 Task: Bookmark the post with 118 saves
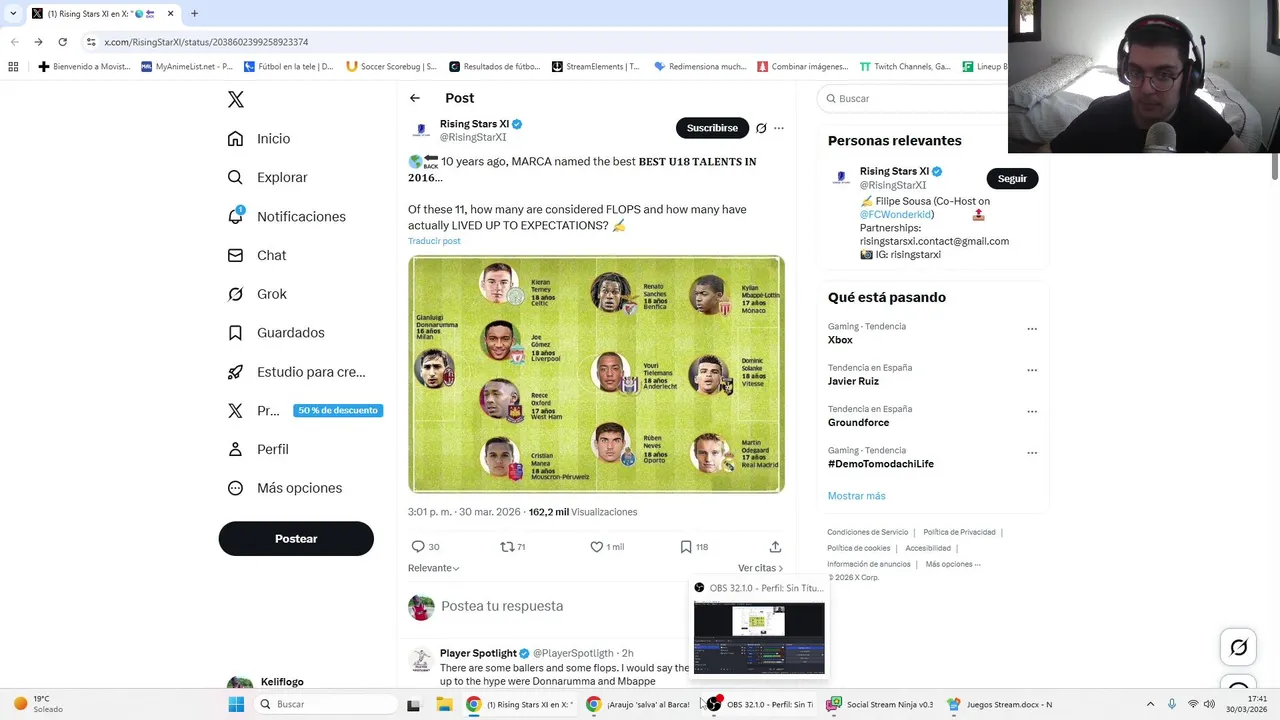point(686,547)
